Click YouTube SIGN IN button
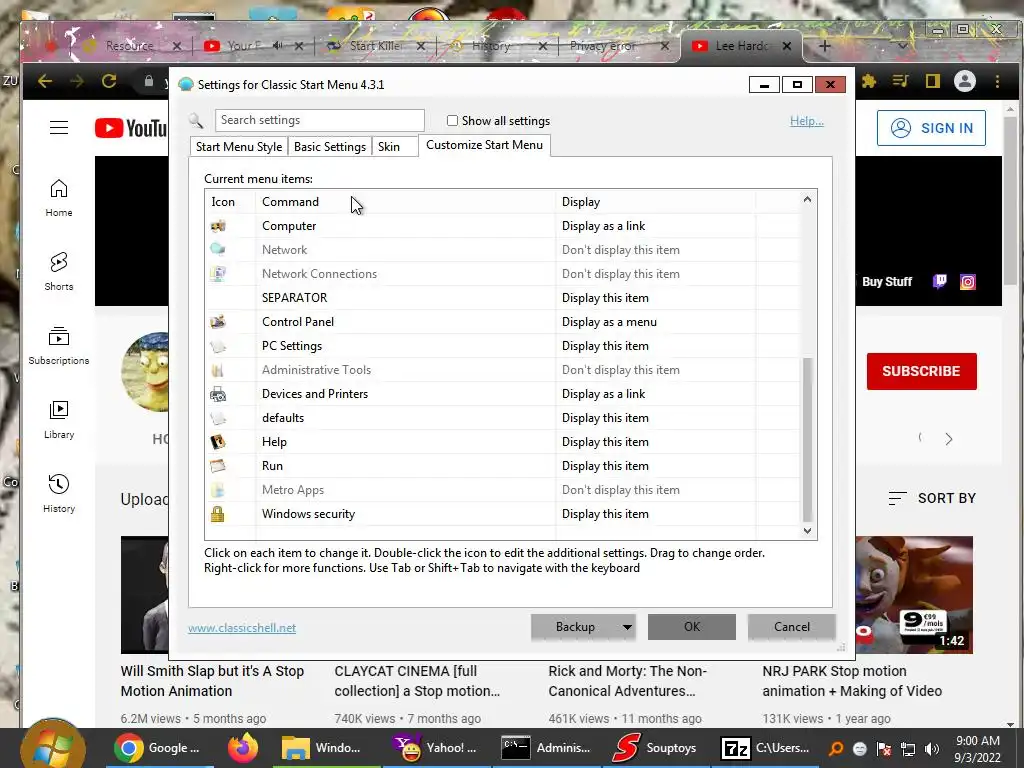1024x768 pixels. click(x=931, y=128)
